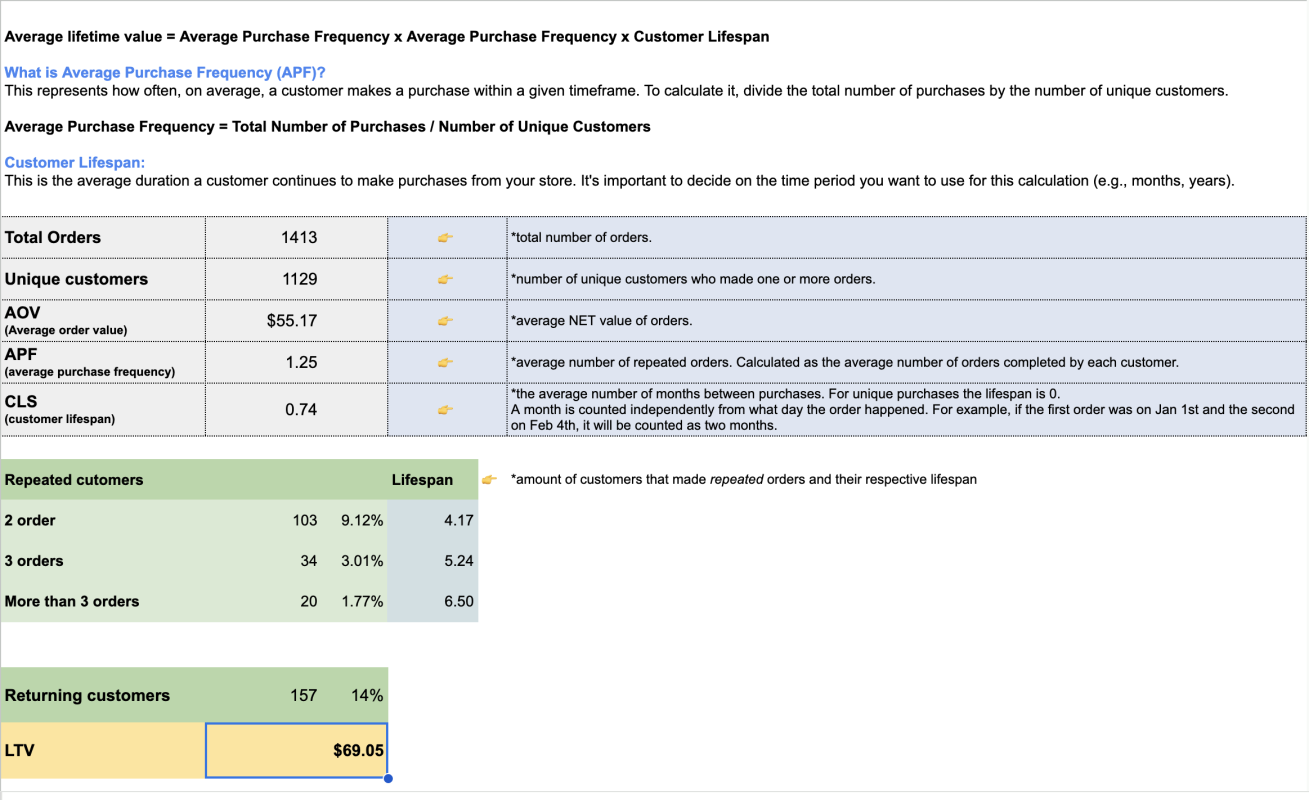The image size is (1309, 800).
Task: Click the lifespan value 4.17 cell
Action: (460, 520)
